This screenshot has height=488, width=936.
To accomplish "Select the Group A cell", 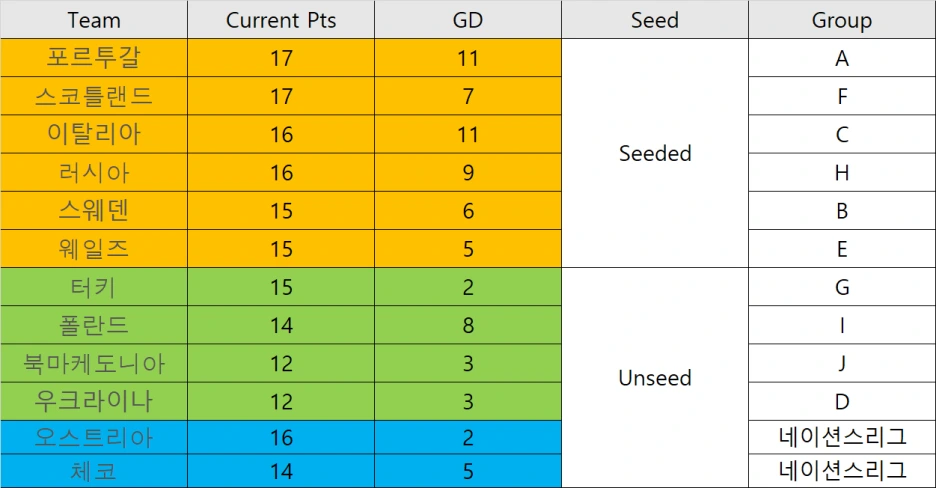I will click(x=842, y=58).
